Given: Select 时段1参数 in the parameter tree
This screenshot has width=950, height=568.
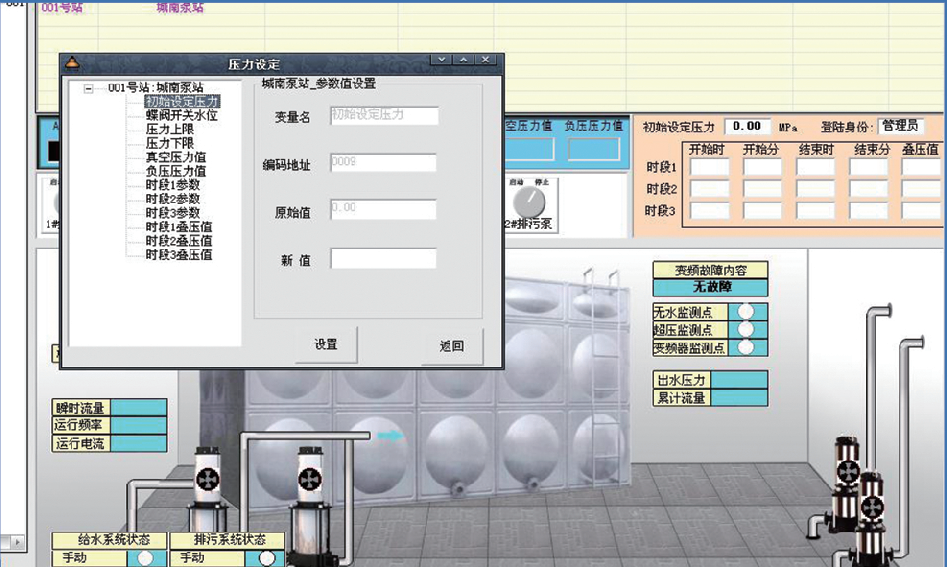Looking at the screenshot, I should click(x=172, y=185).
